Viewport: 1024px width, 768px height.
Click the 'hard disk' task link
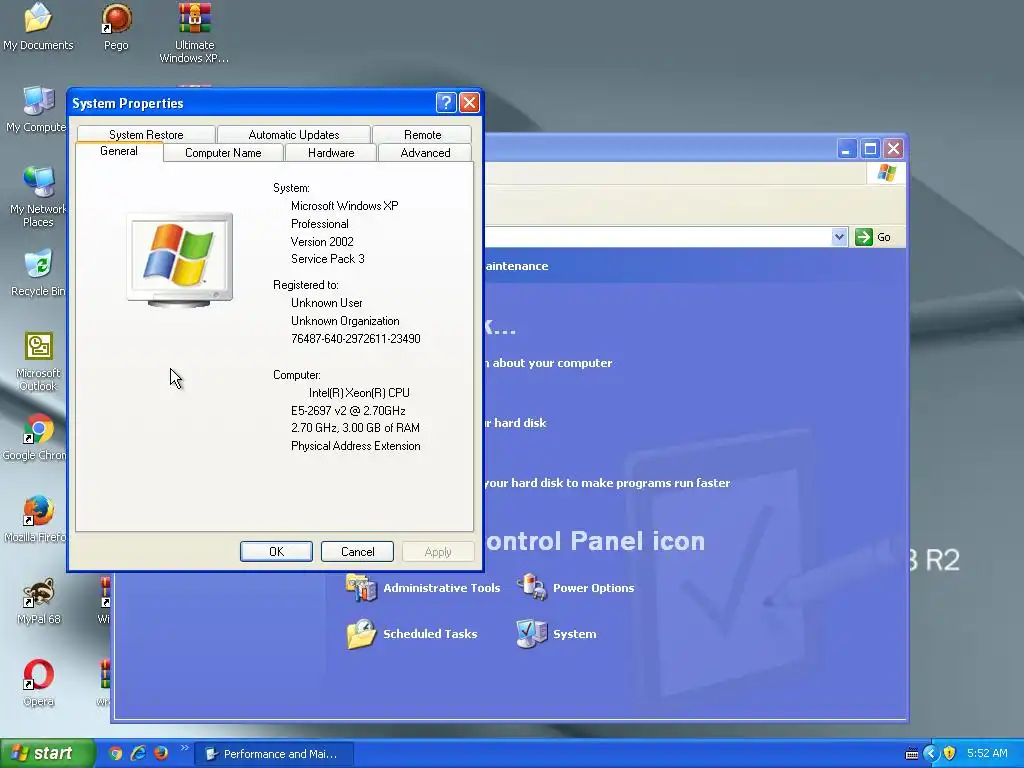pos(516,423)
